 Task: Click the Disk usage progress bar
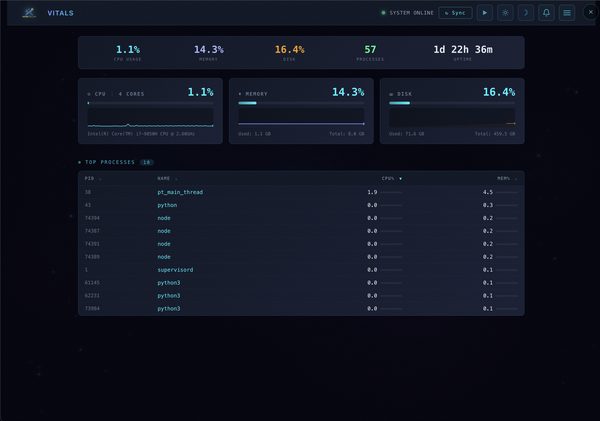(452, 103)
